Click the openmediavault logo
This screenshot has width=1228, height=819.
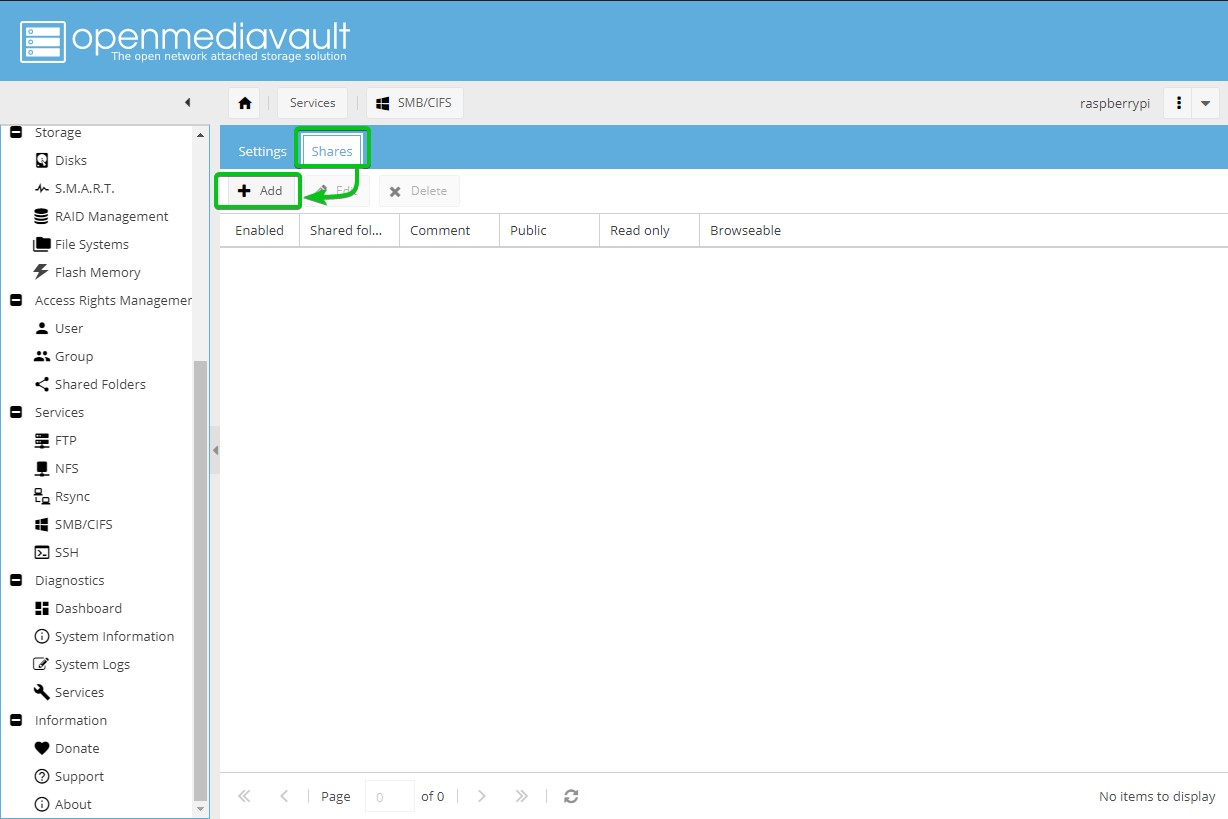click(185, 41)
